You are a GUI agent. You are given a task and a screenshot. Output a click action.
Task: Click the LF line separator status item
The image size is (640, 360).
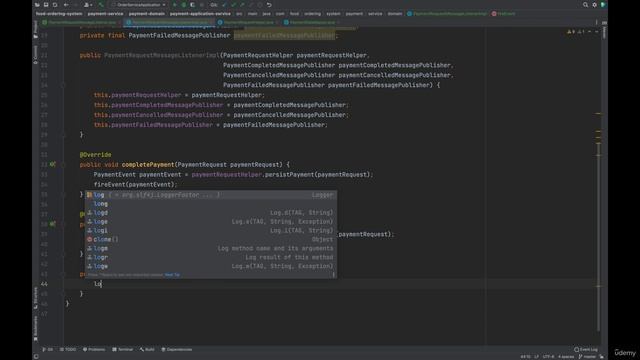pos(536,357)
